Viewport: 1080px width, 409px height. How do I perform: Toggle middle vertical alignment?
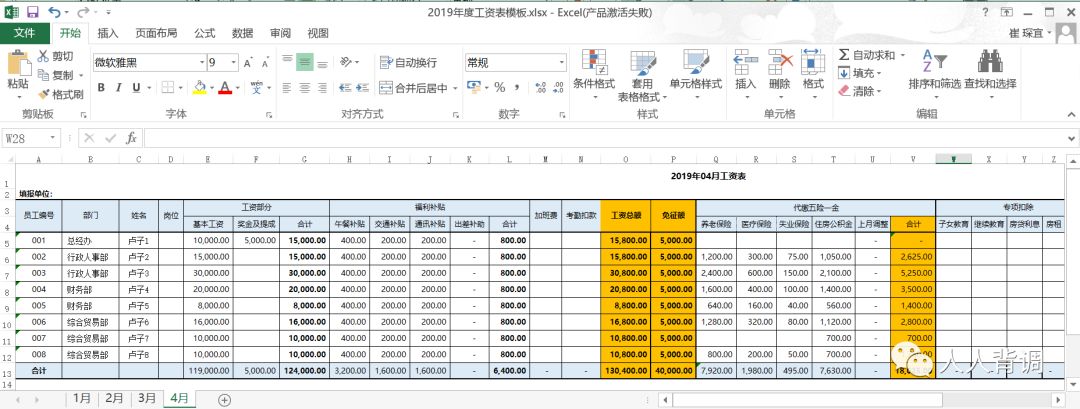click(304, 63)
